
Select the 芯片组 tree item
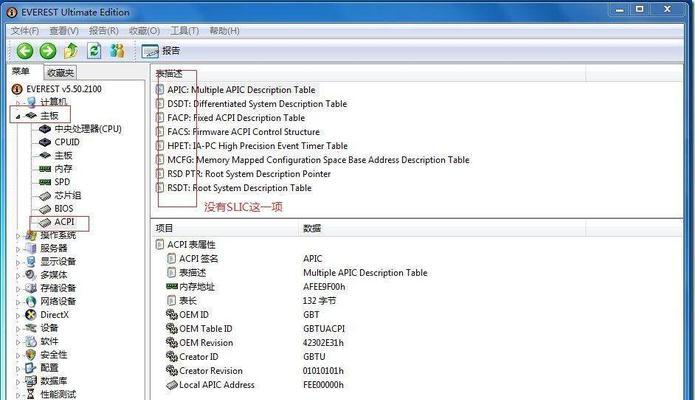click(68, 196)
